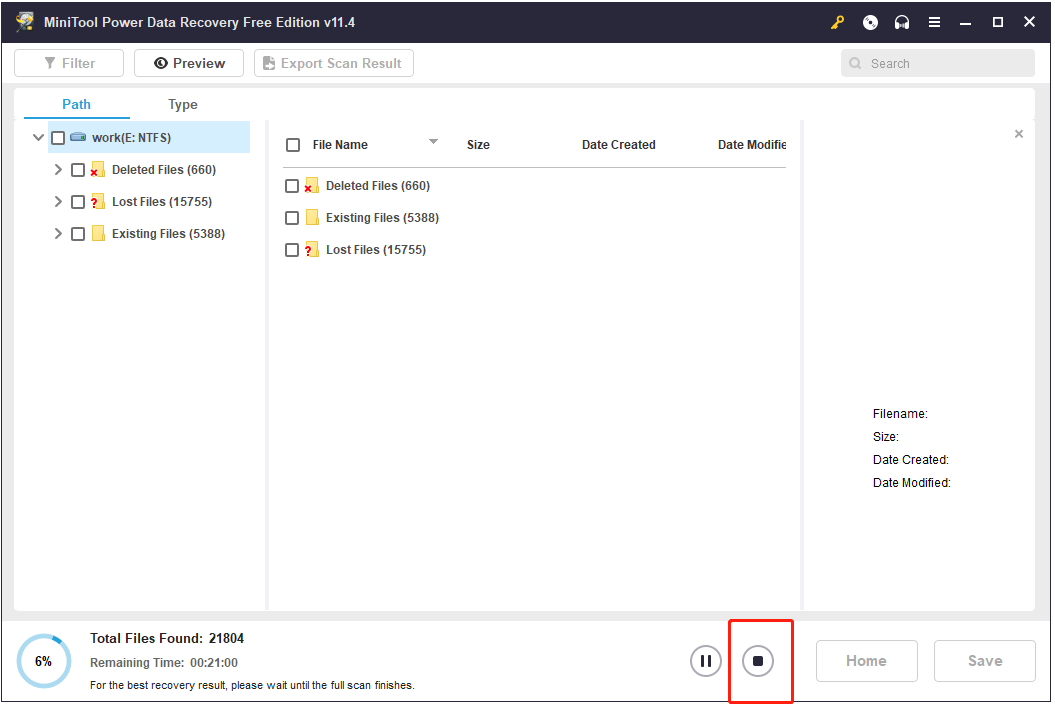This screenshot has height=705, width=1055.
Task: Check Lost Files (15755) in file list
Action: [292, 250]
